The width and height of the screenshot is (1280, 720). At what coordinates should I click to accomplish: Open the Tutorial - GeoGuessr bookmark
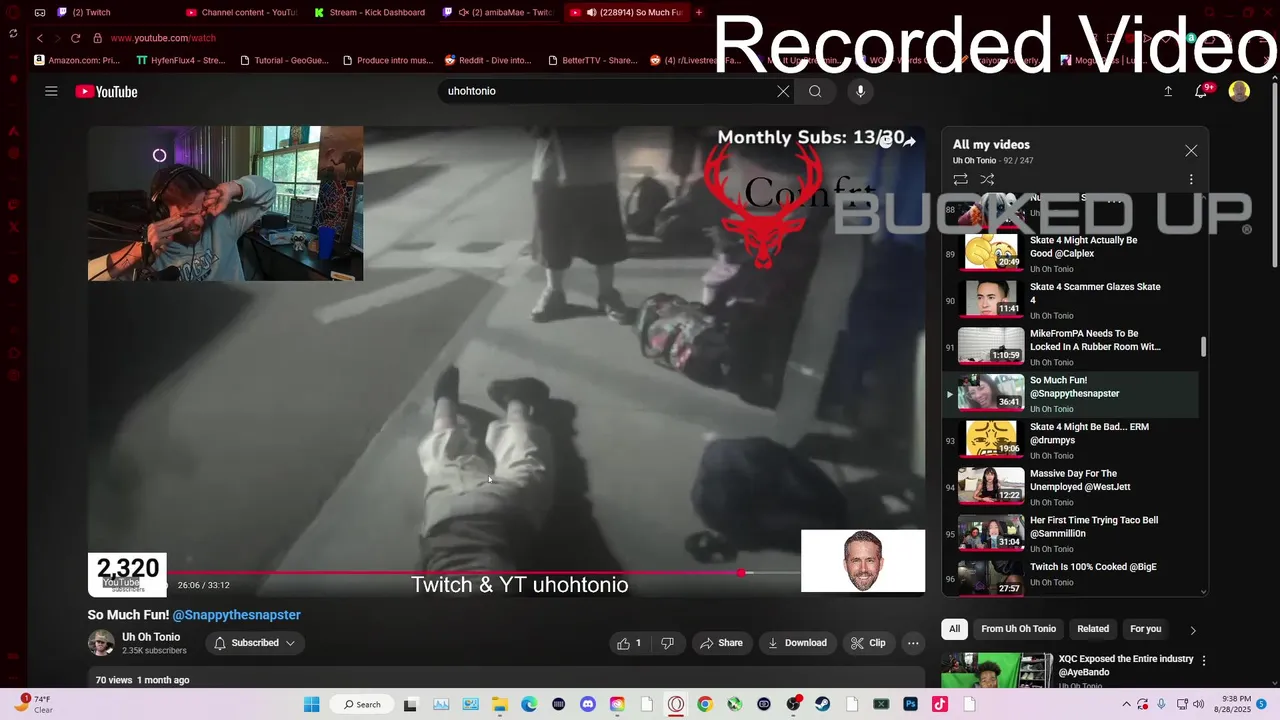(x=284, y=60)
